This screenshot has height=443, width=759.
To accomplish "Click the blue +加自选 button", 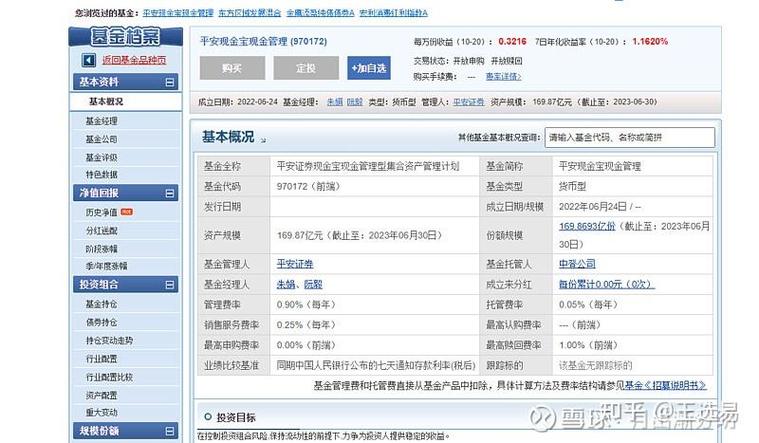I will pos(369,68).
